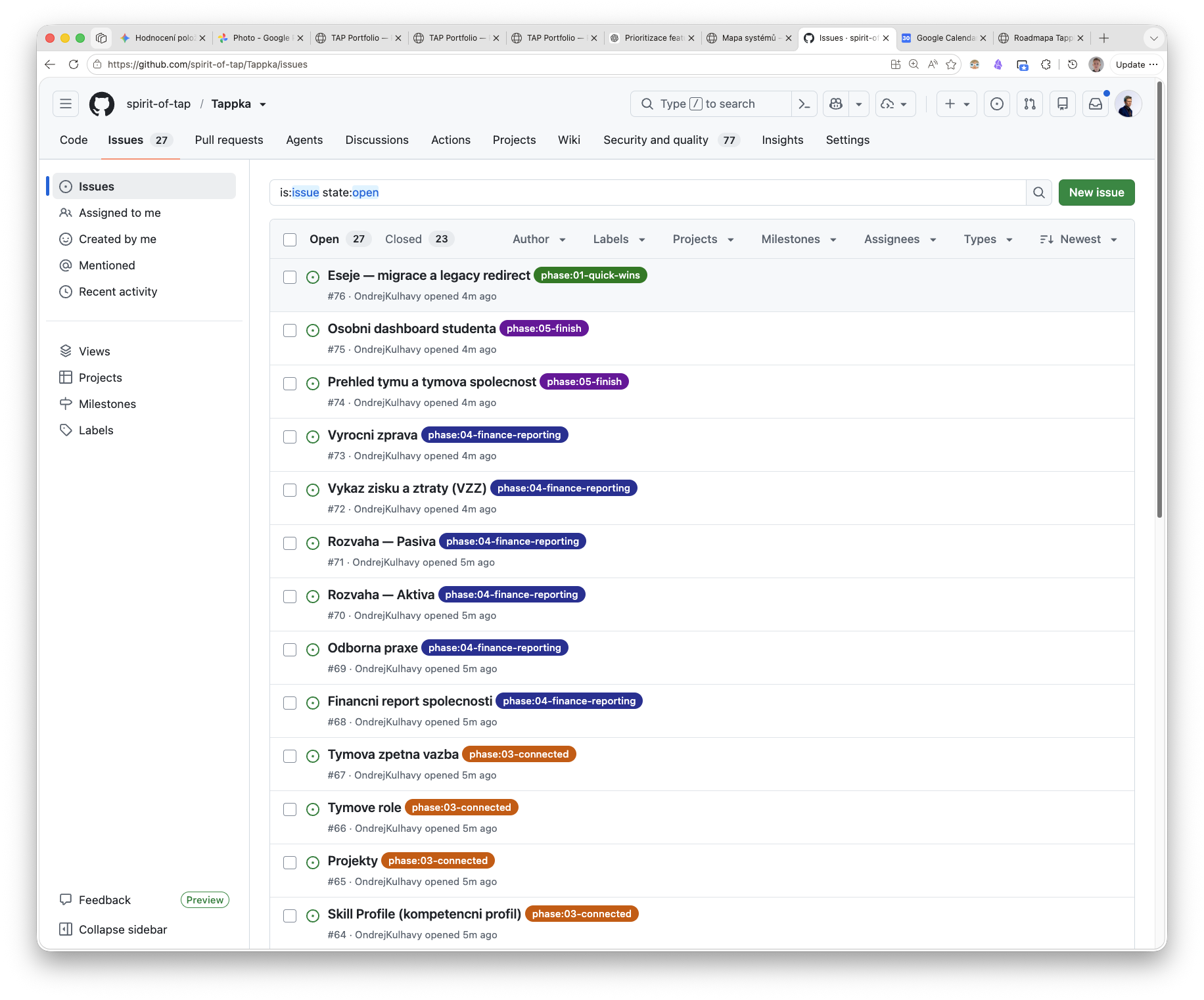Select the Tymove role issue checkbox

click(290, 809)
